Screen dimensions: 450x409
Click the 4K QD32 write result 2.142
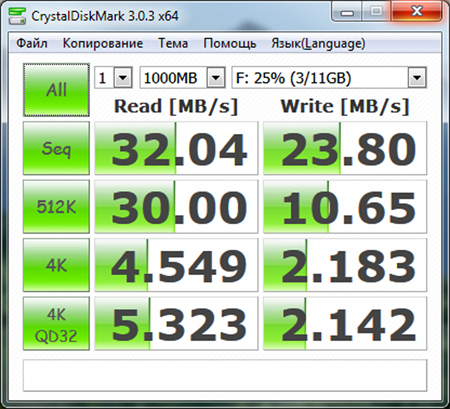click(345, 324)
